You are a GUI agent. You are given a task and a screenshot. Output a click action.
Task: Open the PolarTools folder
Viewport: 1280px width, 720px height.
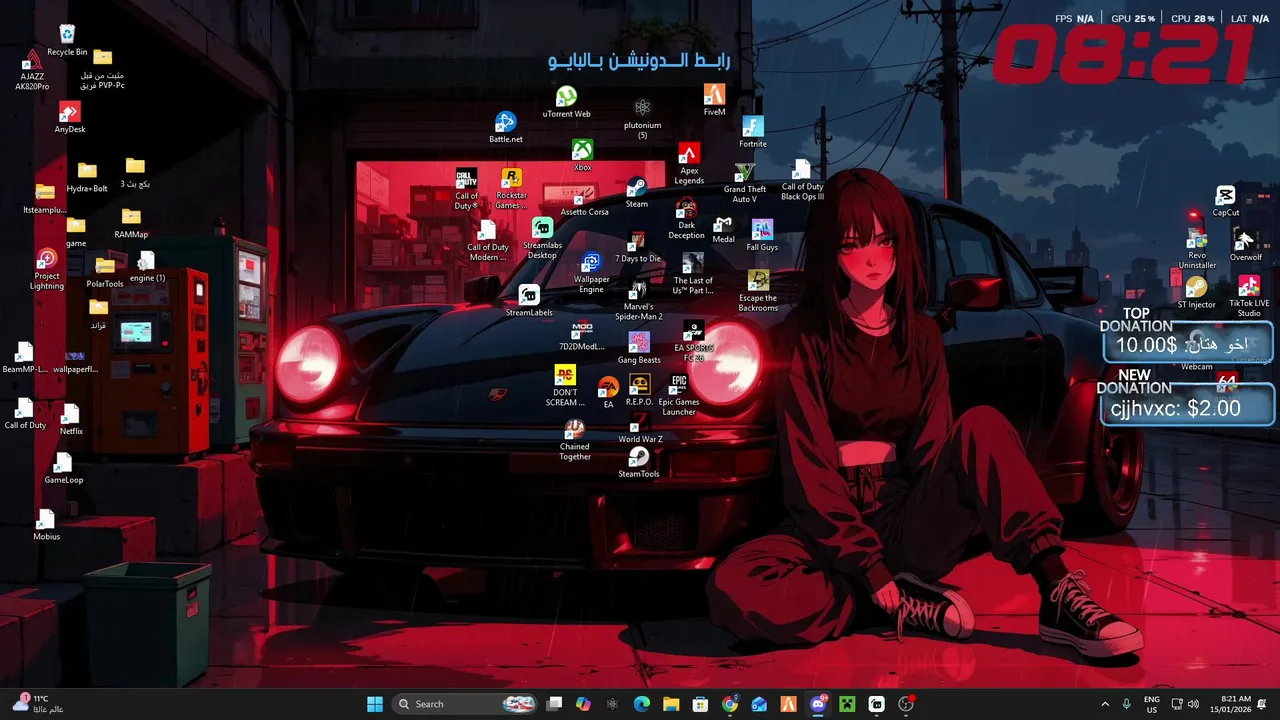(x=105, y=272)
